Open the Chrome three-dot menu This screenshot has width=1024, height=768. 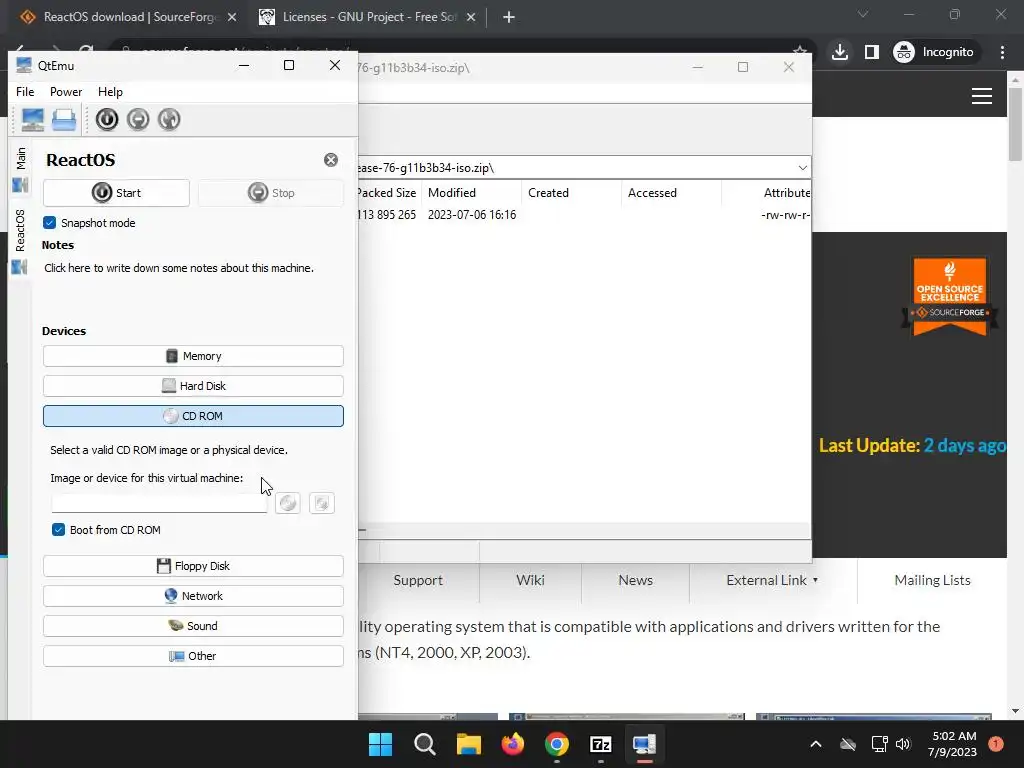1002,52
